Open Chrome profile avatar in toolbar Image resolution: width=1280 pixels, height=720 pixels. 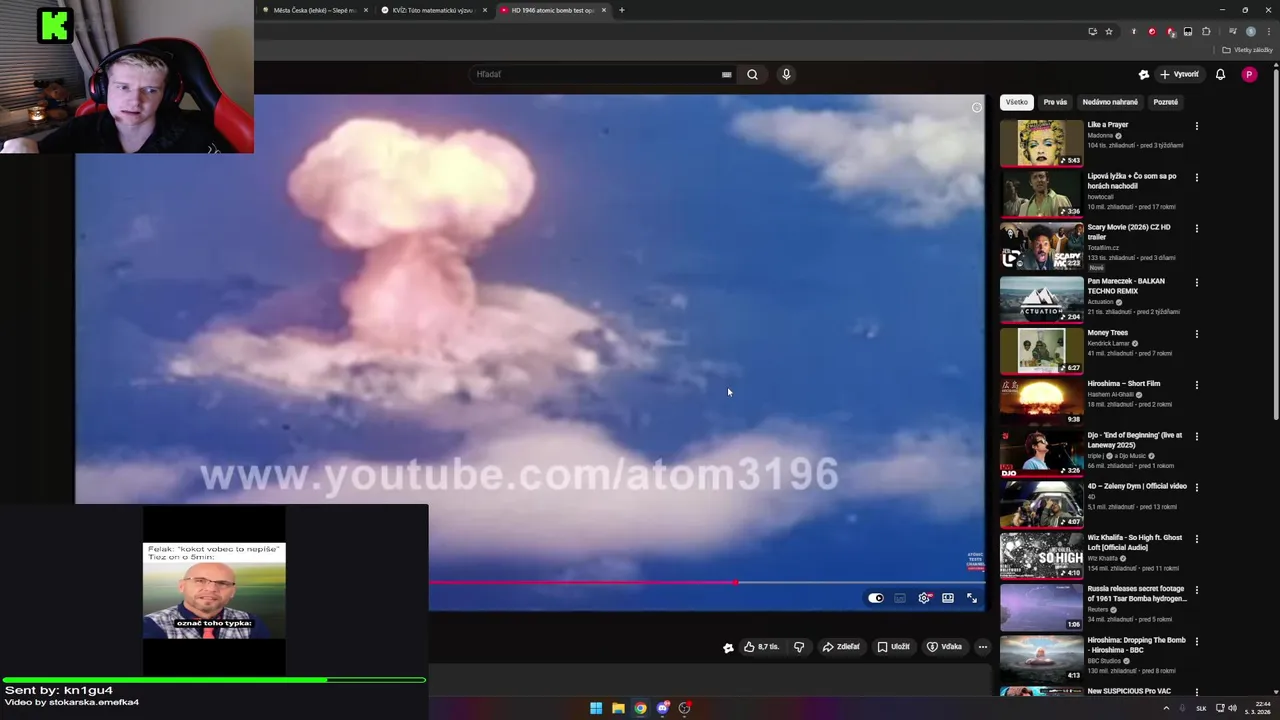point(1250,31)
